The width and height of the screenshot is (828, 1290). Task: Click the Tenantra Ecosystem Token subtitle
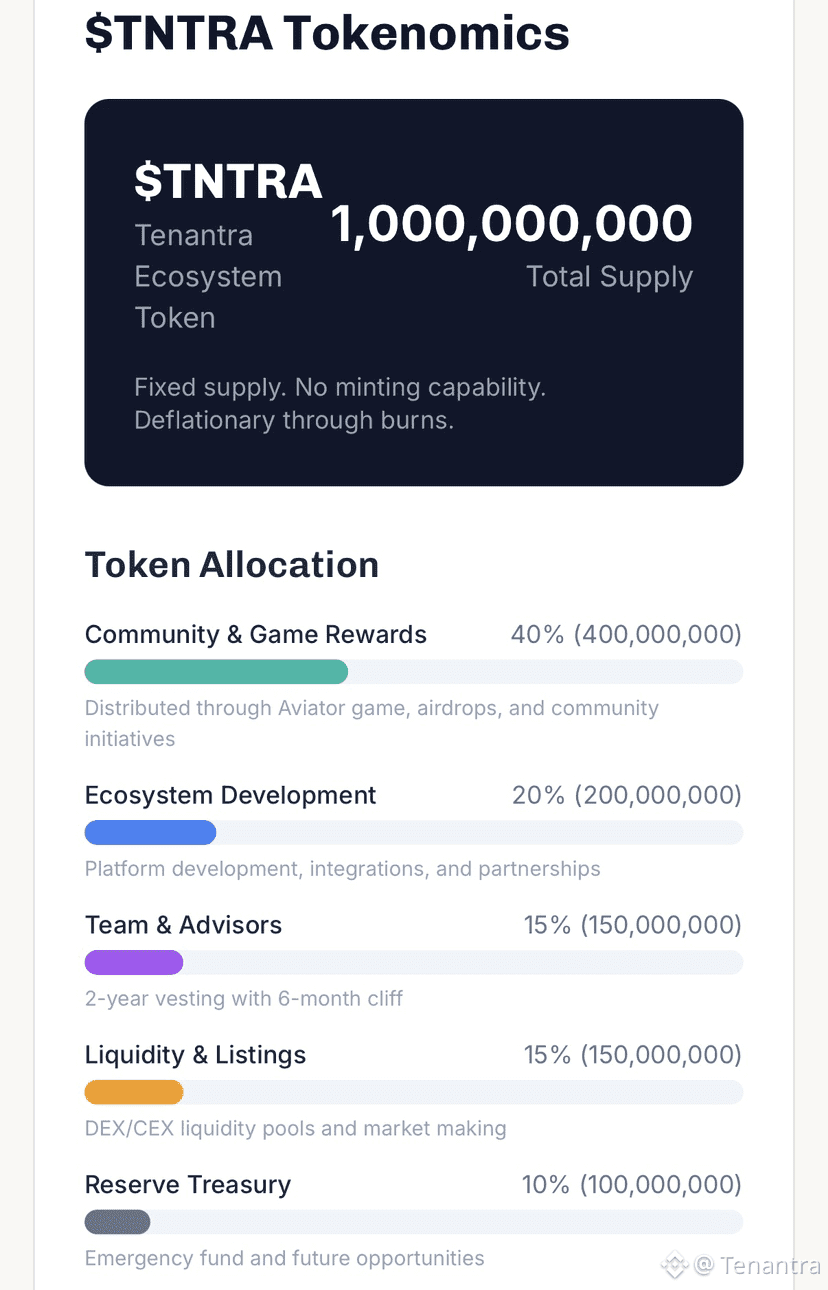(208, 276)
